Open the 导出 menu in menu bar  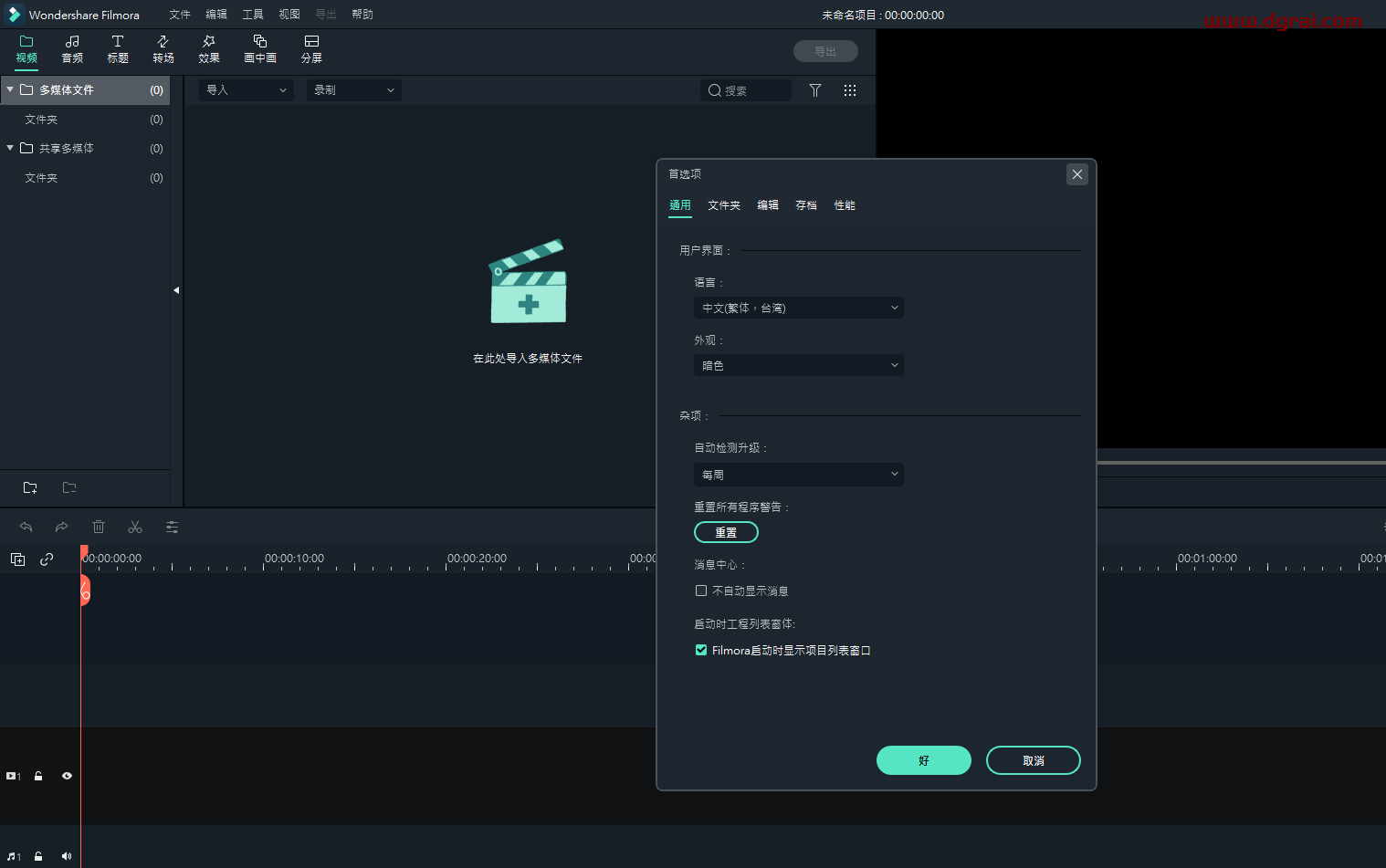(x=326, y=15)
